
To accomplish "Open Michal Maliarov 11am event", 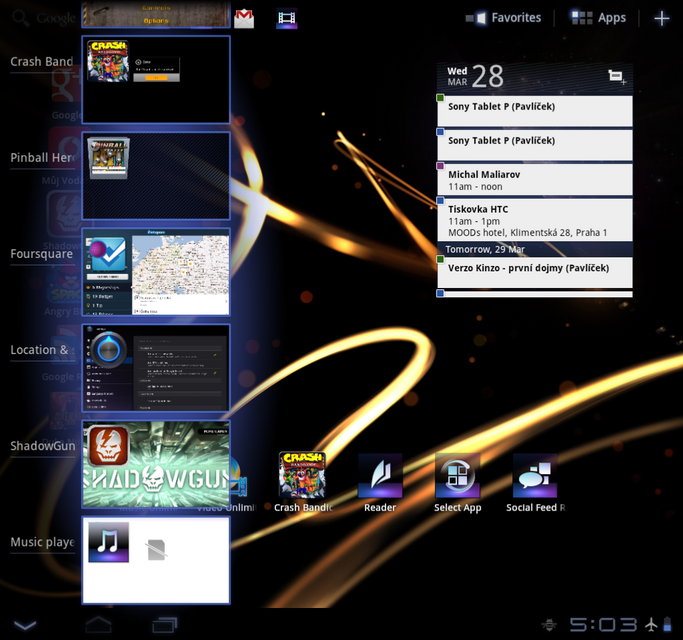I will pyautogui.click(x=534, y=179).
